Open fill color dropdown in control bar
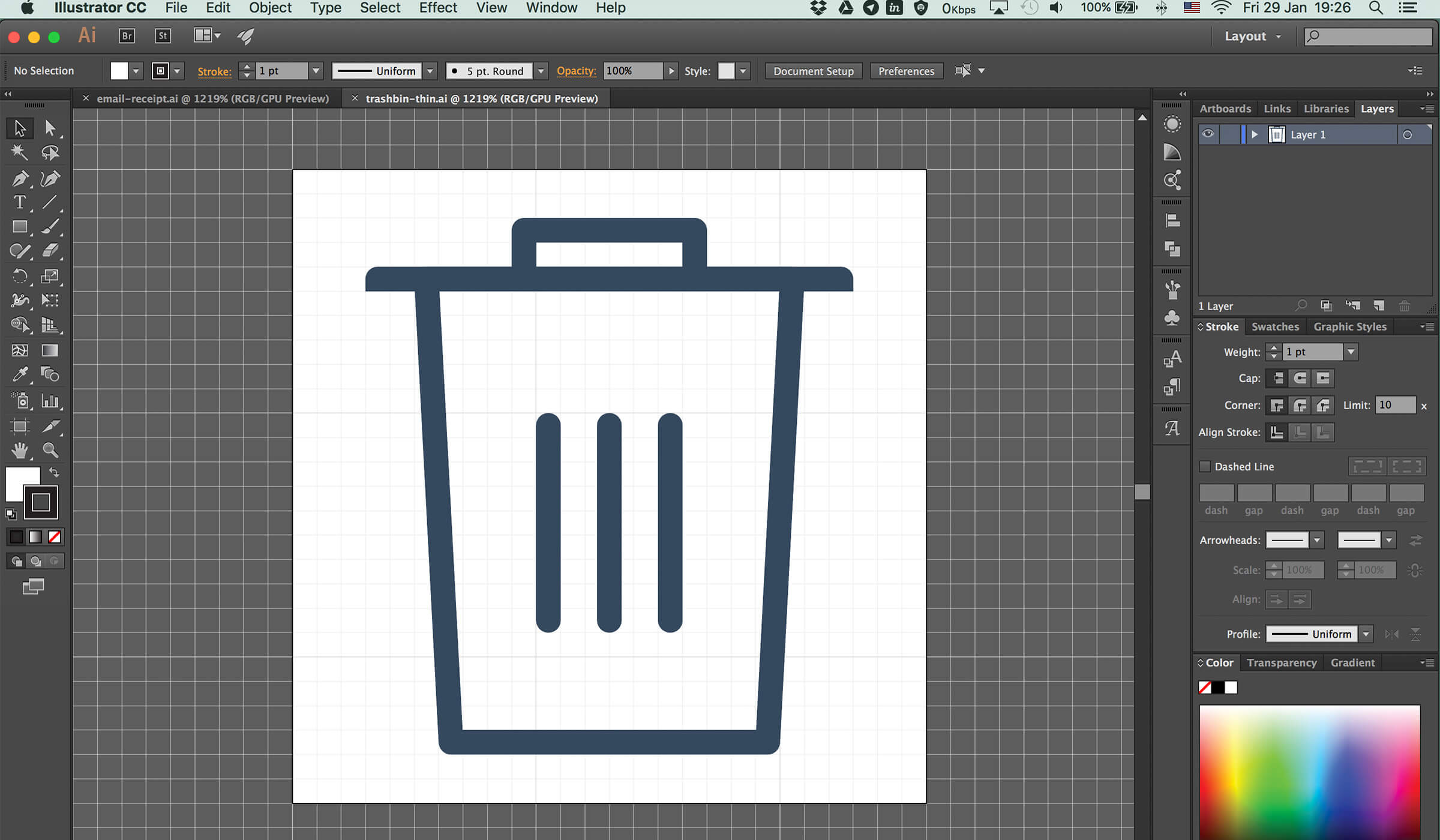This screenshot has height=840, width=1440. [x=136, y=71]
